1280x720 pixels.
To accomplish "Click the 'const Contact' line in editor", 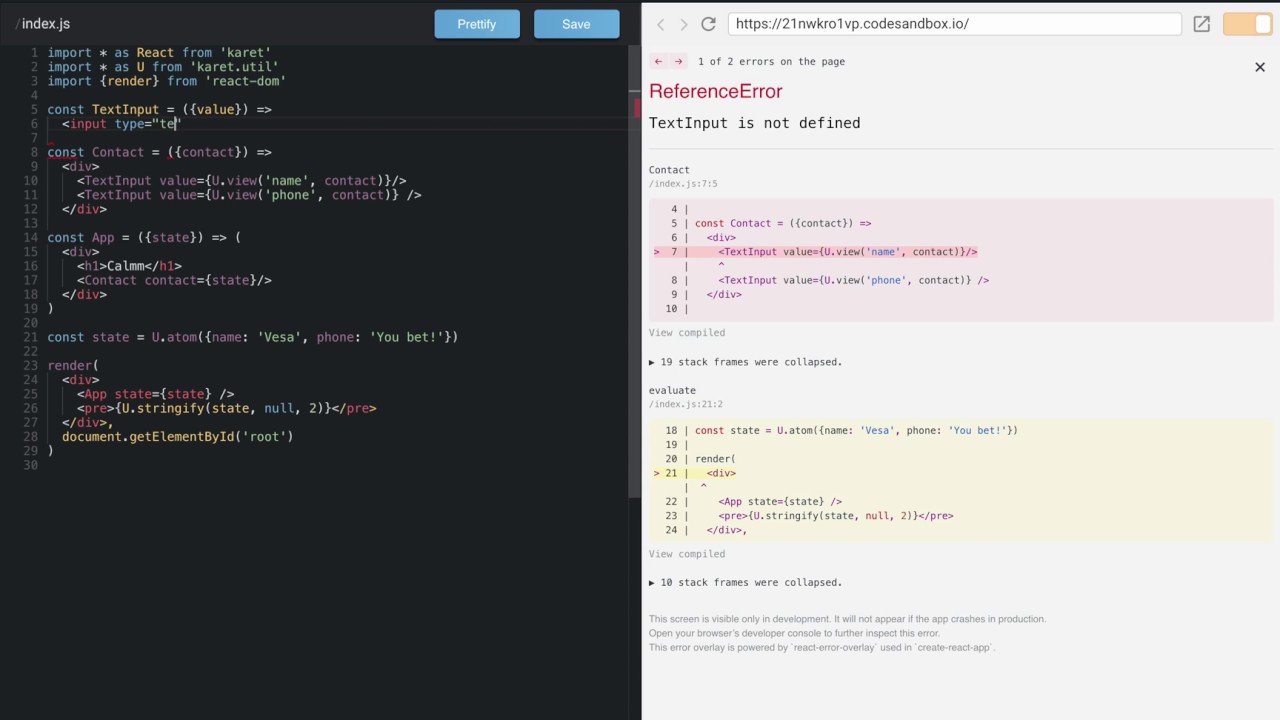I will coord(160,152).
